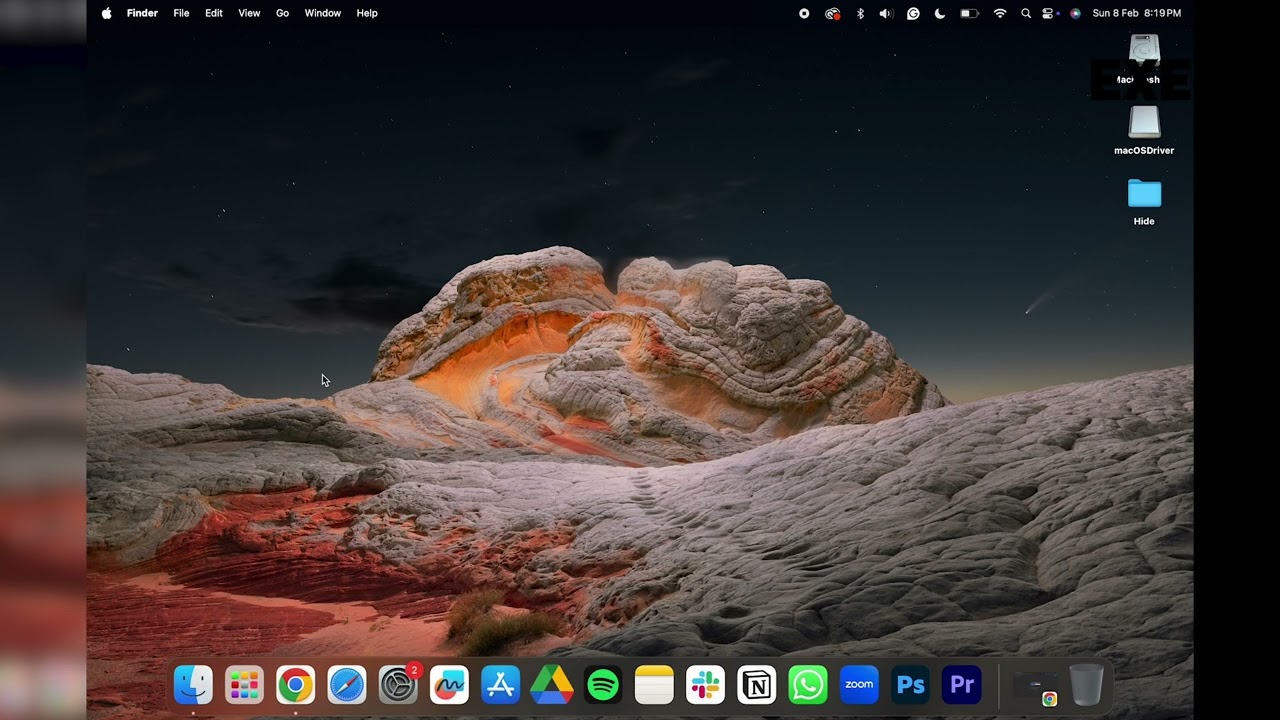Open the App Store in the Dock
Screen dimensions: 1280x720
[500, 685]
